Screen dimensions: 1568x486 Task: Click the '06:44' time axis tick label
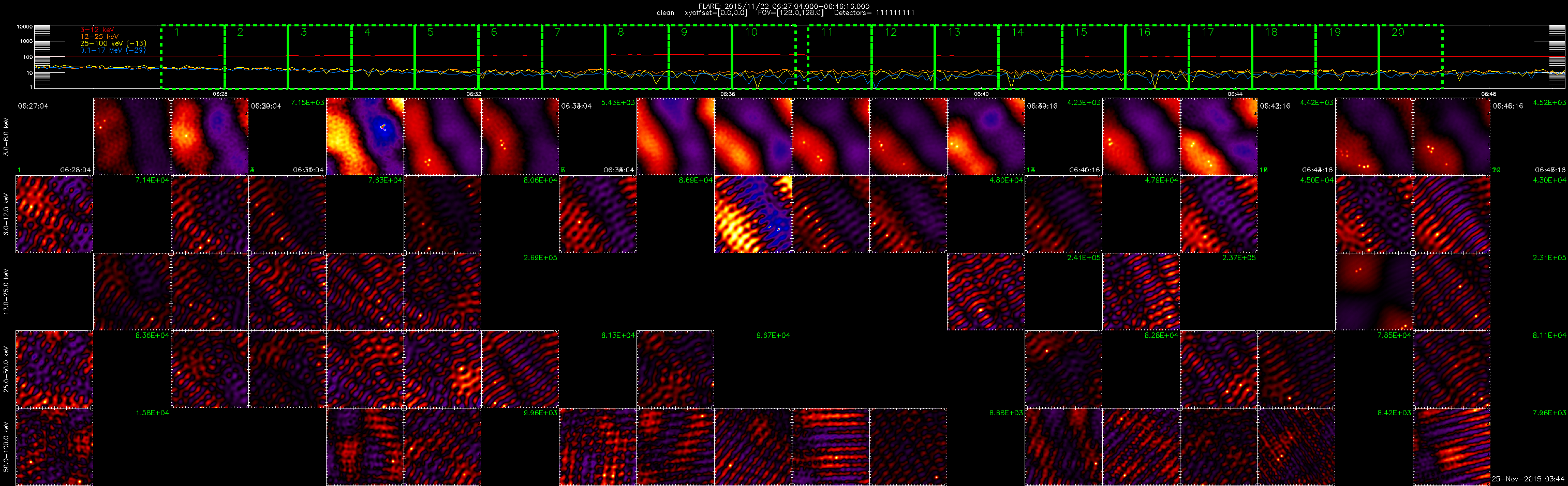point(1235,94)
